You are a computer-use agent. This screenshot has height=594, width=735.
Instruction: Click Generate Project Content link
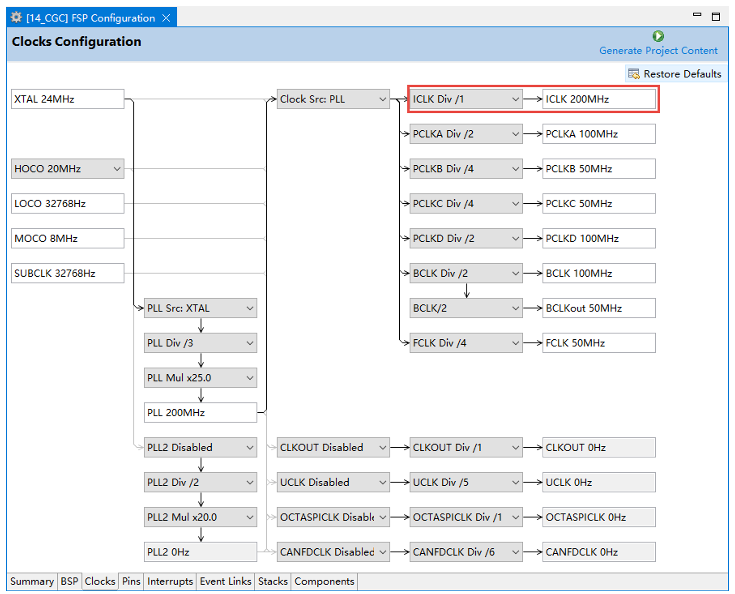658,51
